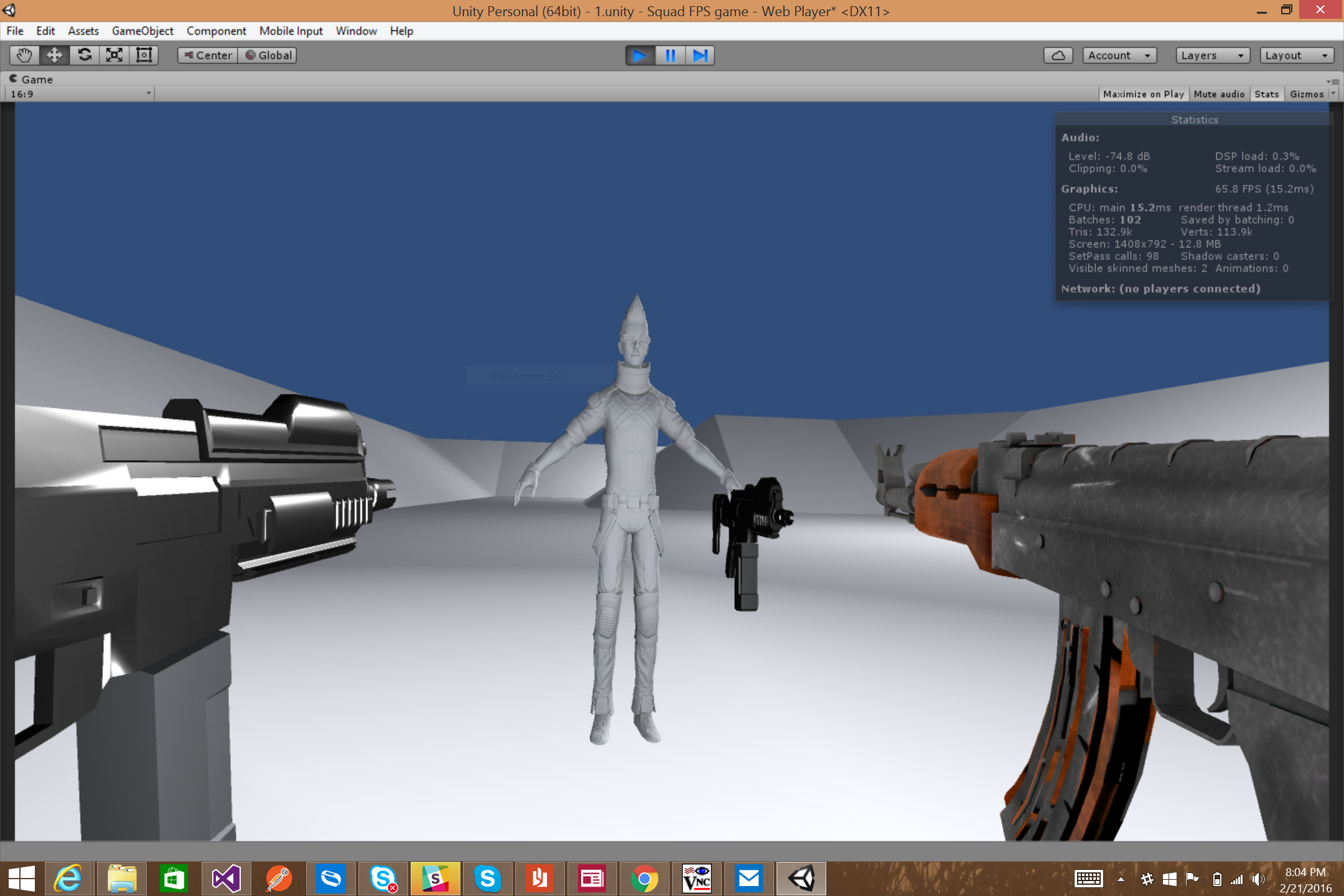The height and width of the screenshot is (896, 1344).
Task: Open Mail app from taskbar
Action: click(749, 879)
